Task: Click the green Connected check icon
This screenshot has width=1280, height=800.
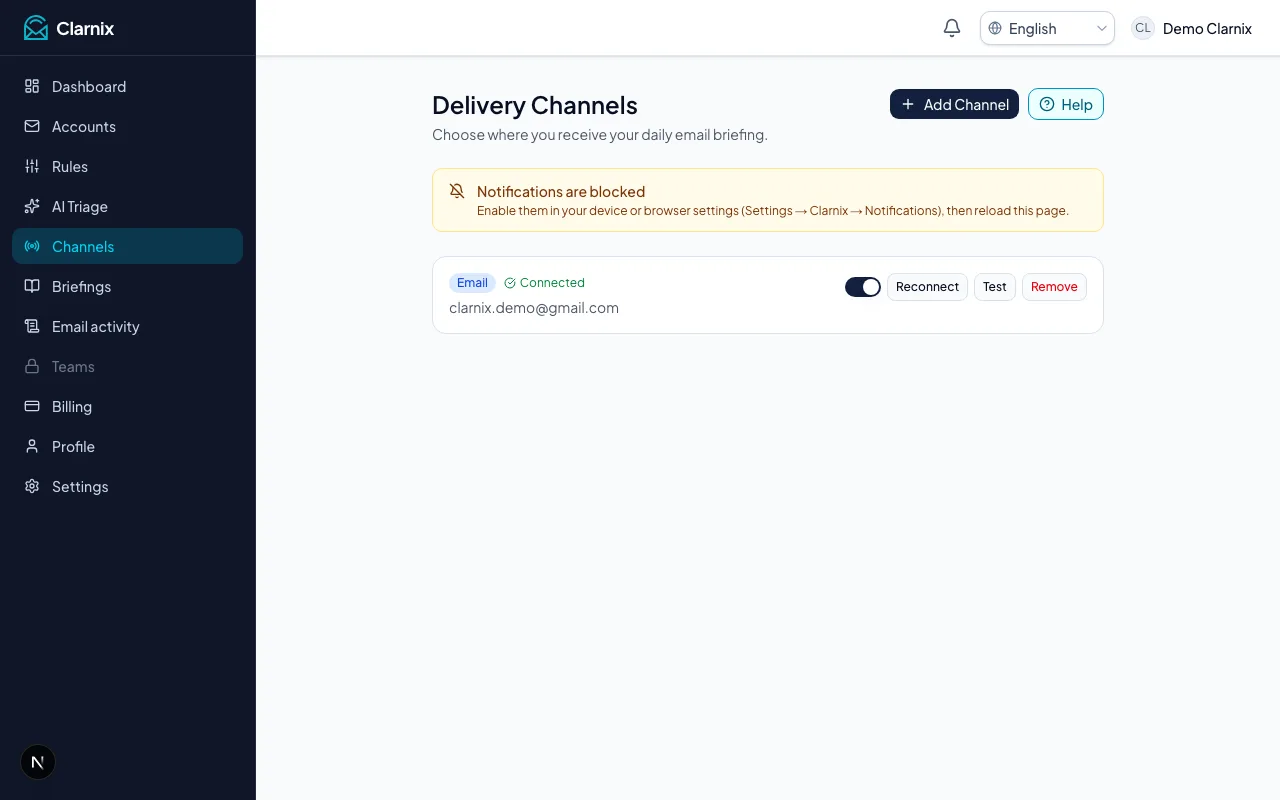Action: tap(510, 283)
